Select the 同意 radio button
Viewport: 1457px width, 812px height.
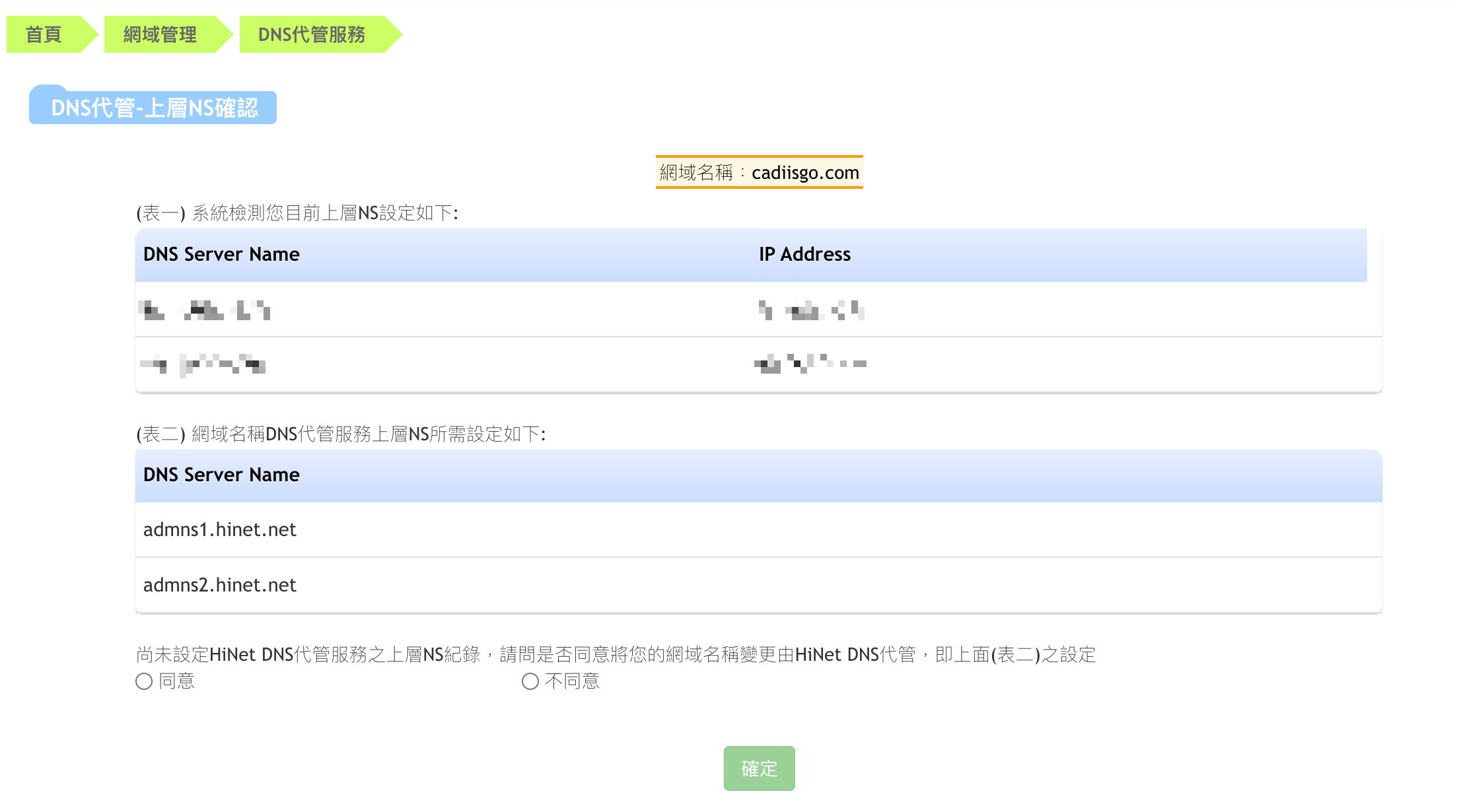point(144,681)
